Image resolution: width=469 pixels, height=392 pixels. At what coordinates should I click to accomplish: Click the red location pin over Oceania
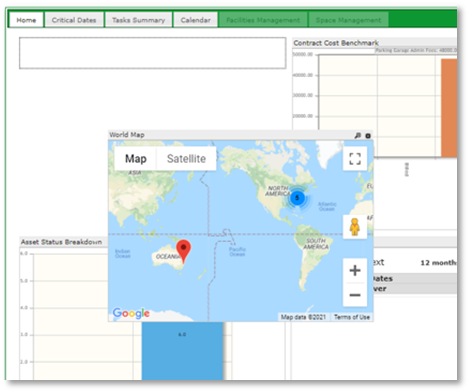[183, 251]
